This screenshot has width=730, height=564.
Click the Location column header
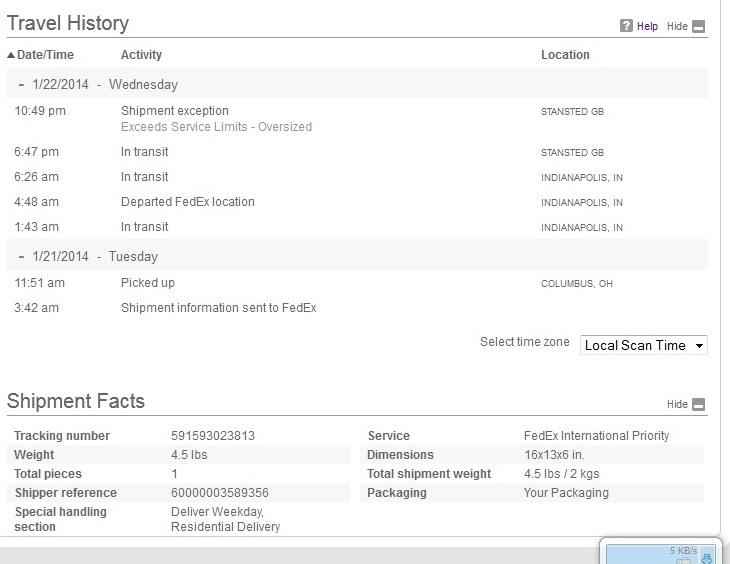[565, 55]
